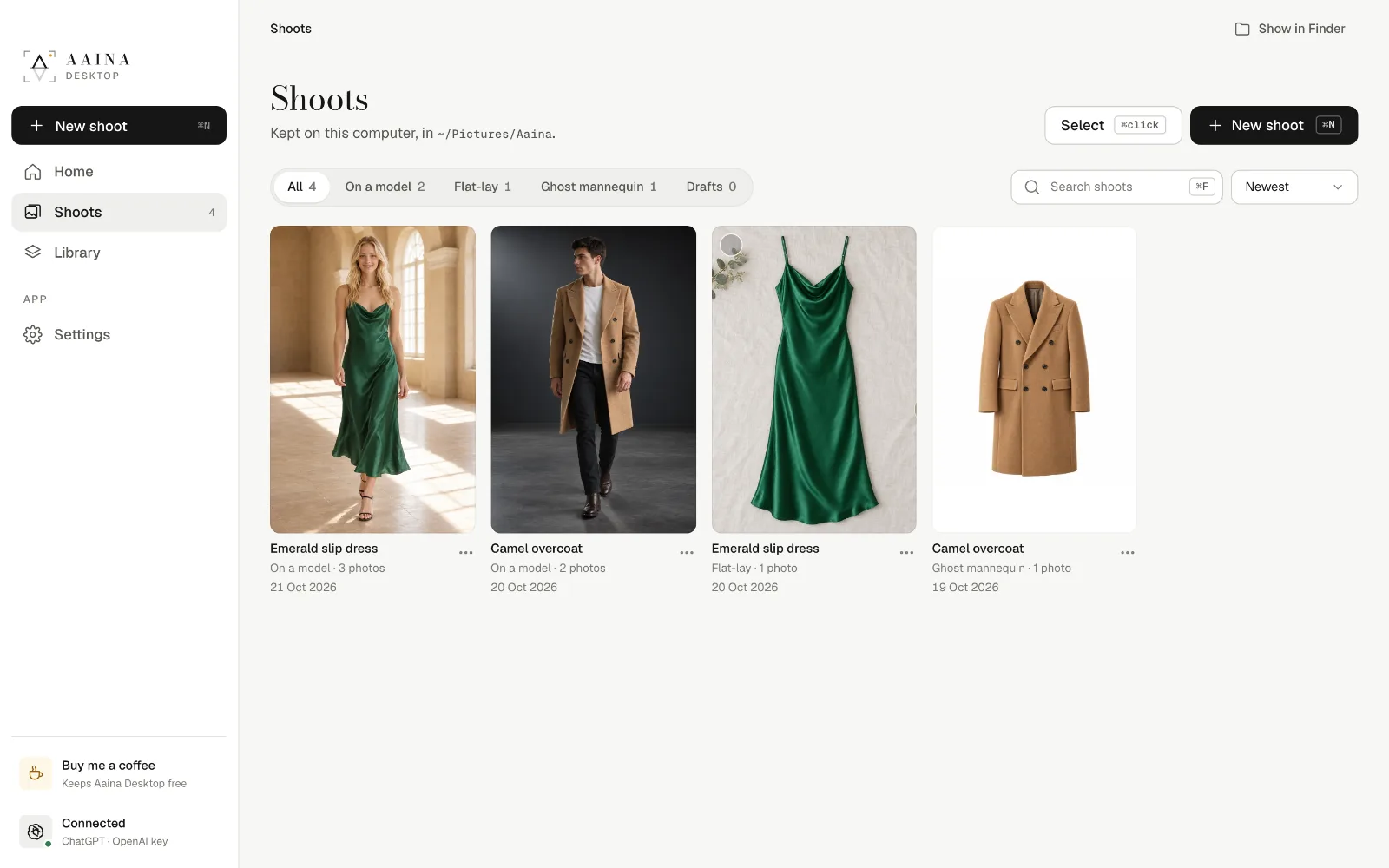Click the plus icon in sidebar New shoot
This screenshot has width=1389, height=868.
36,126
